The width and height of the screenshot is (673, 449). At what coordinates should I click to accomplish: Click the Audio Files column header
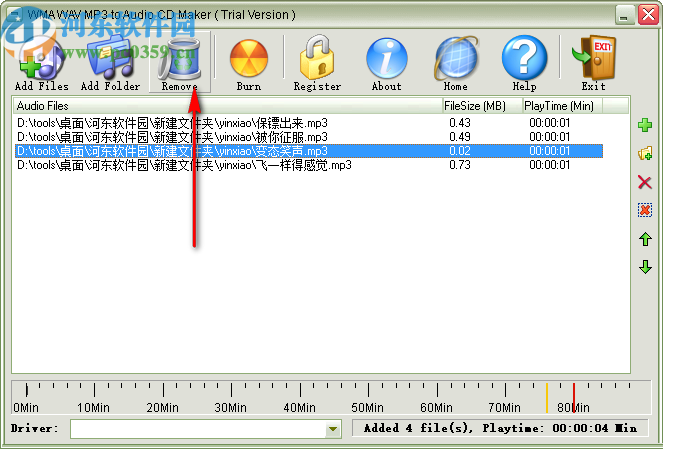coord(227,106)
